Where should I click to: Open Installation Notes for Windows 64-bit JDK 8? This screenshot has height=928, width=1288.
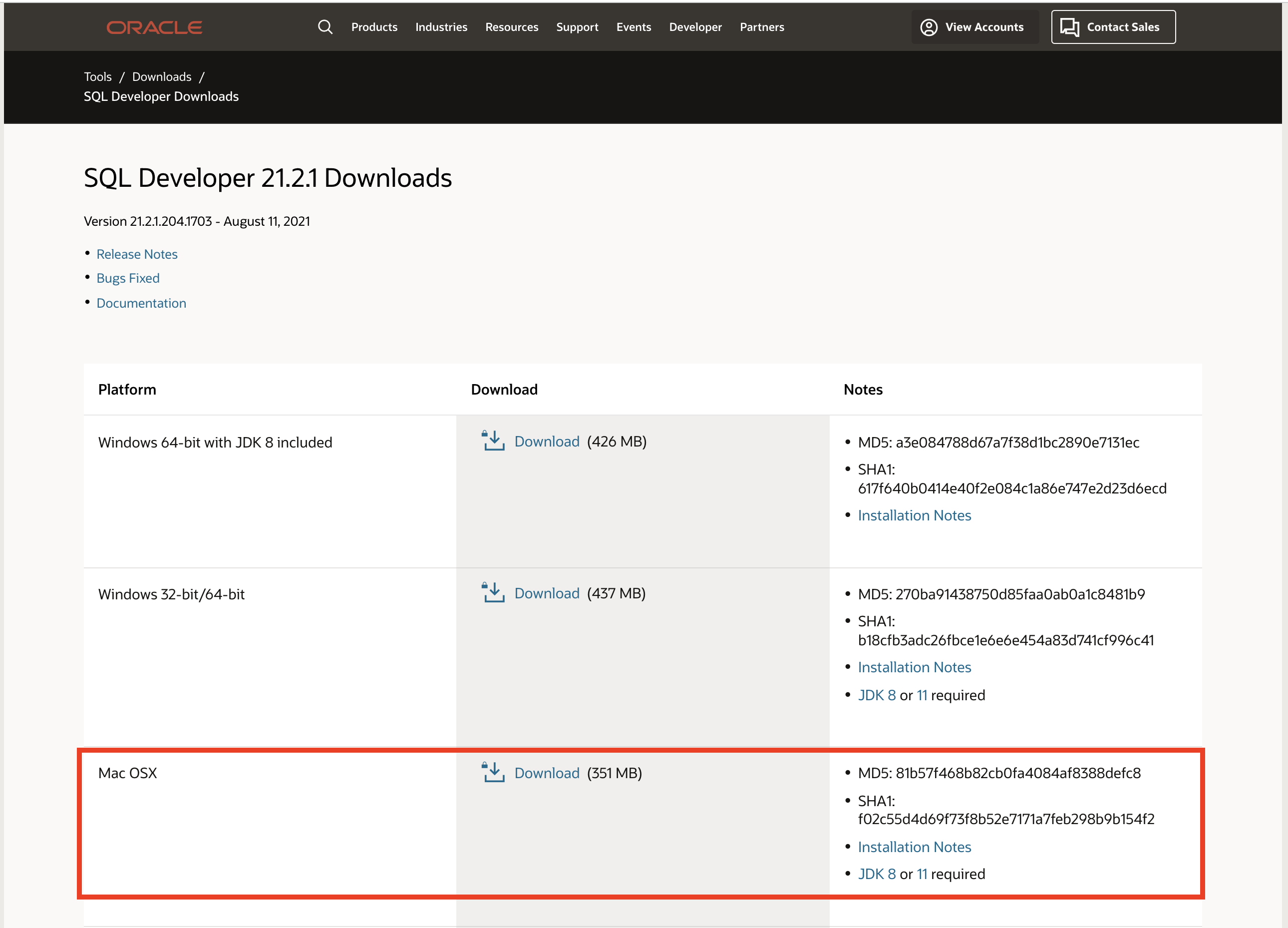point(914,515)
